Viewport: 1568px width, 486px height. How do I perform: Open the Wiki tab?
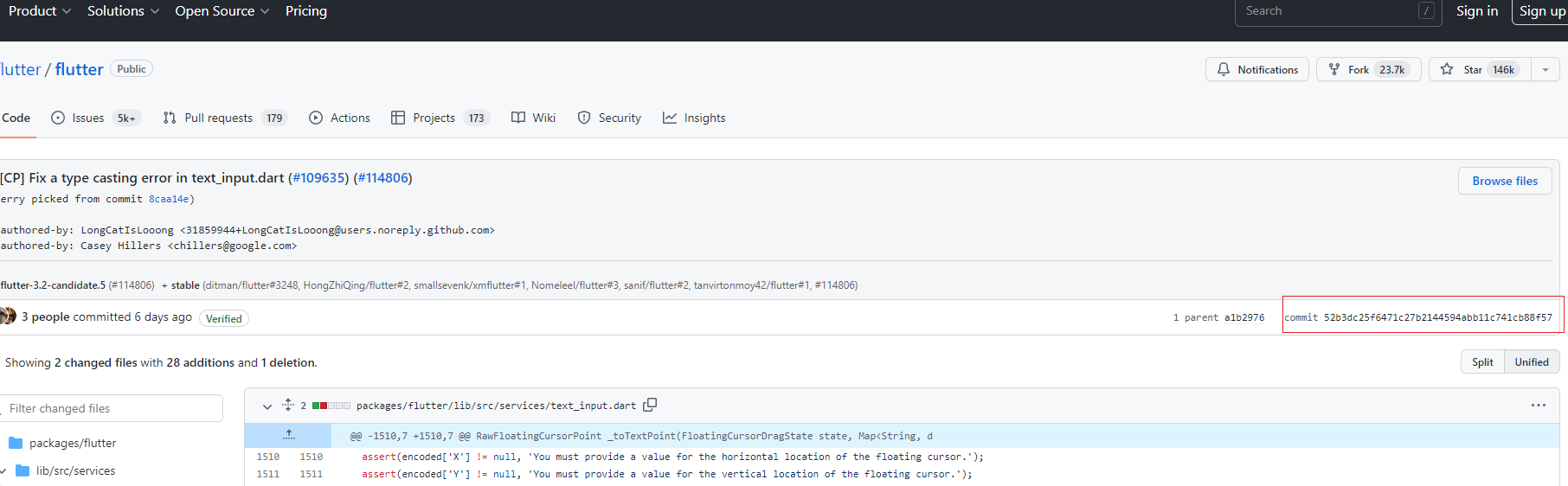533,118
